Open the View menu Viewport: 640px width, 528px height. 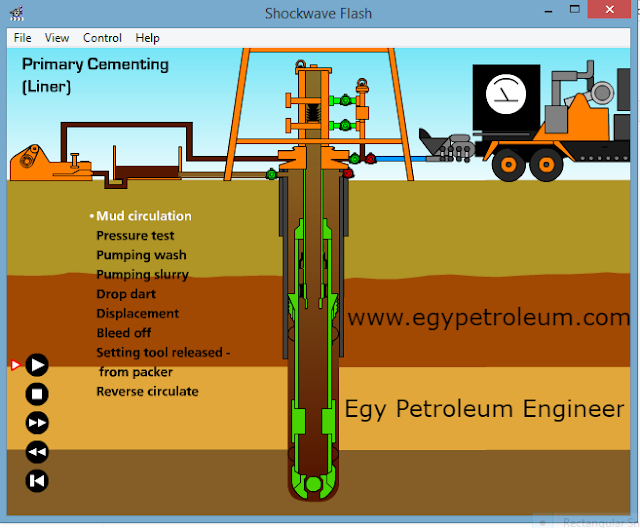pyautogui.click(x=57, y=38)
